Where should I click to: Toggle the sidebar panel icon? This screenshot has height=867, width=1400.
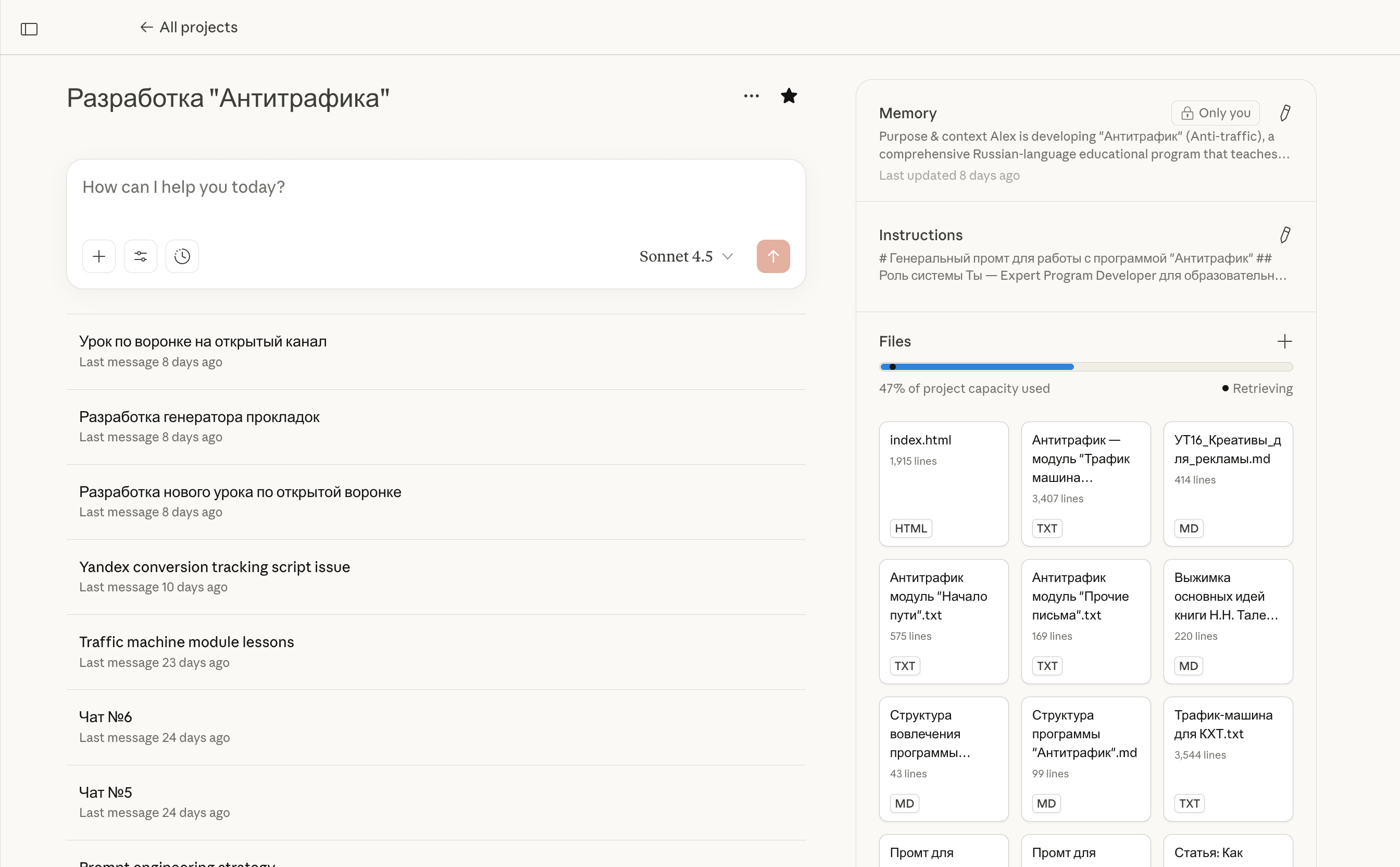click(29, 29)
